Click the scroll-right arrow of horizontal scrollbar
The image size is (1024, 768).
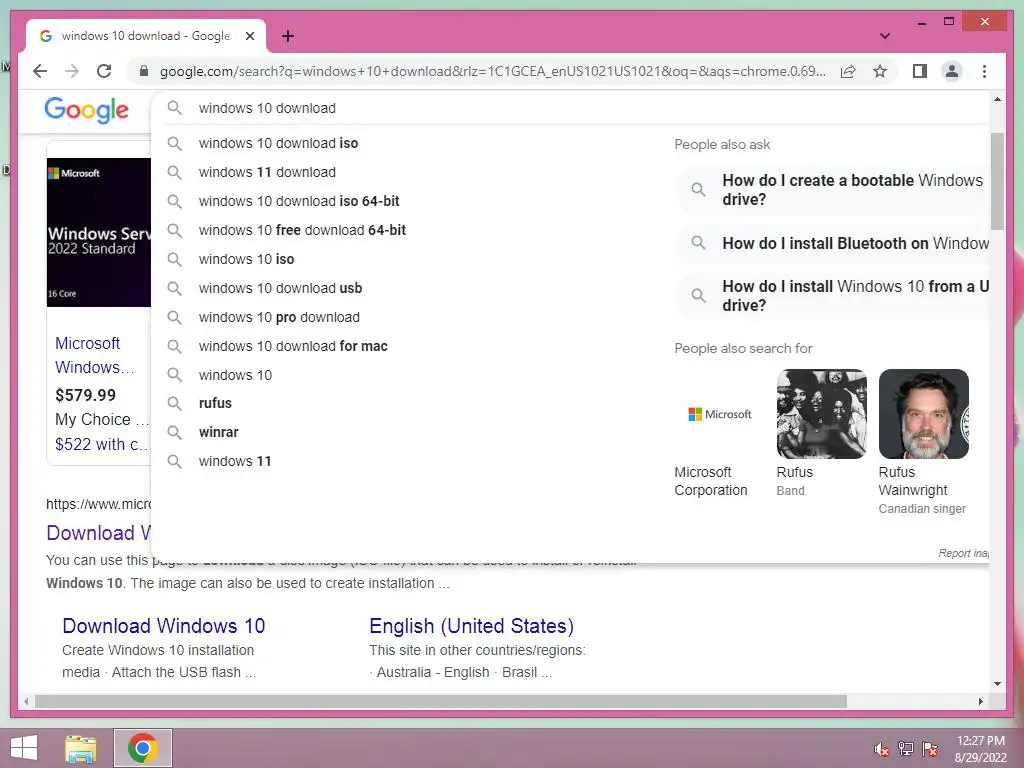(980, 701)
